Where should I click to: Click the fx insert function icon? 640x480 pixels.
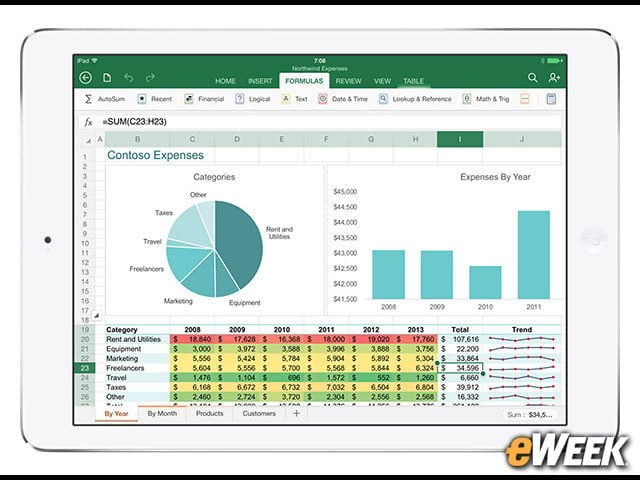click(88, 122)
